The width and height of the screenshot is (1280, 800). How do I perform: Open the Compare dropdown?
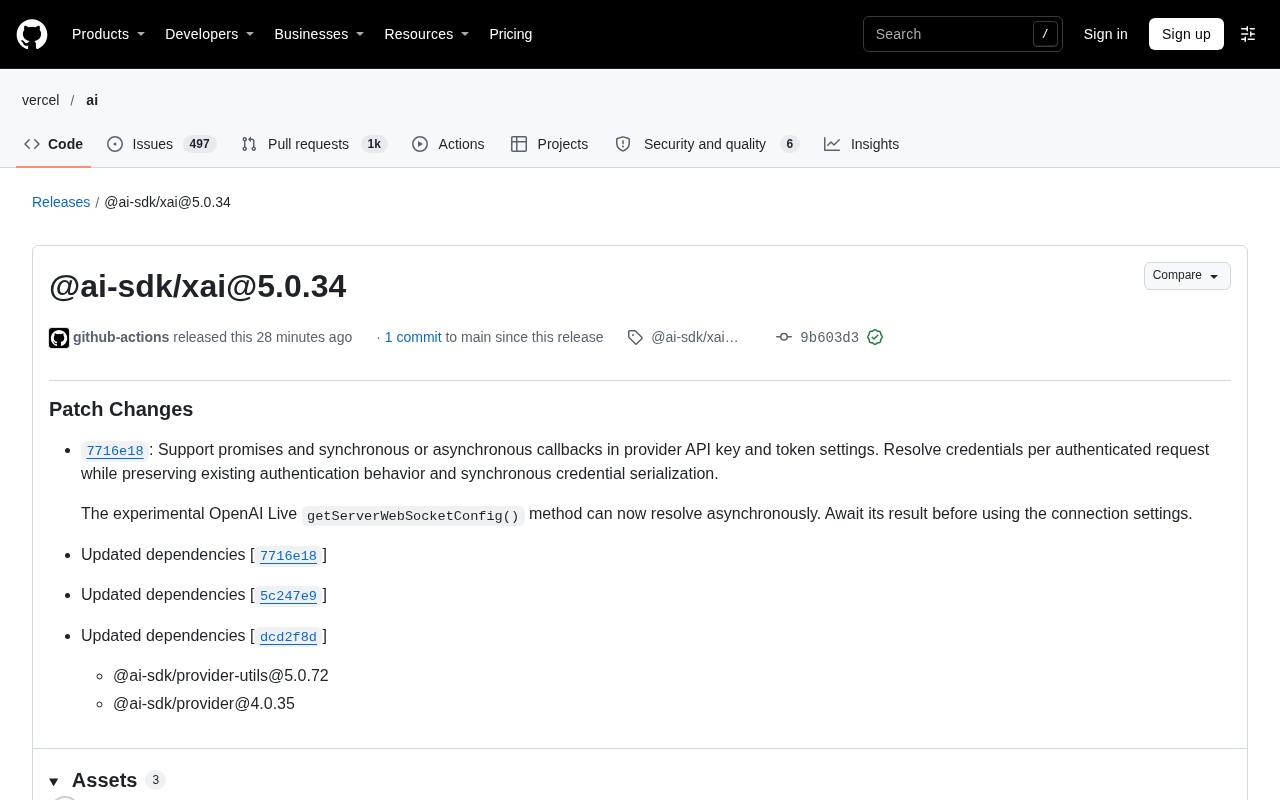point(1187,276)
